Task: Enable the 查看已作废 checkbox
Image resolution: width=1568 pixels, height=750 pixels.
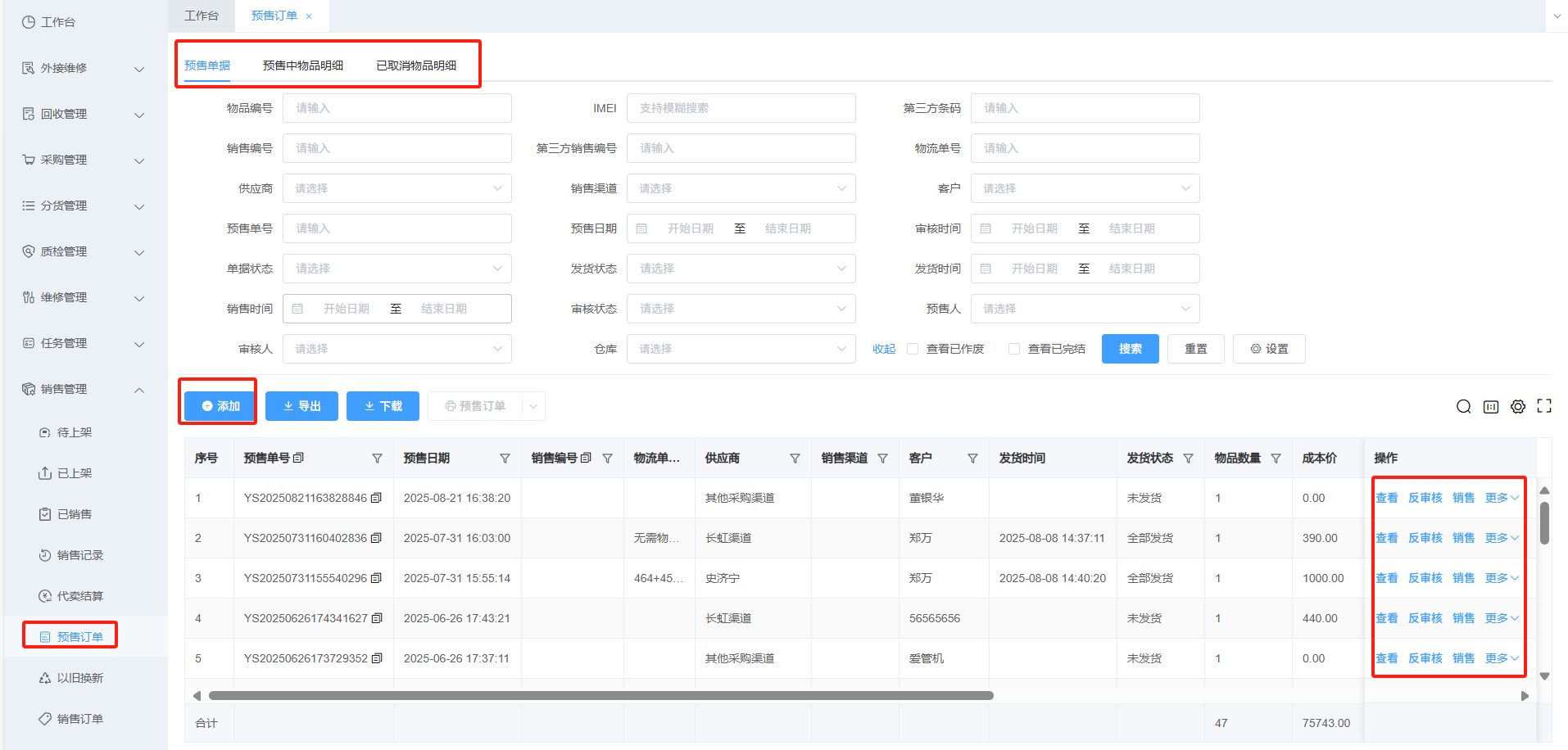Action: coord(913,349)
